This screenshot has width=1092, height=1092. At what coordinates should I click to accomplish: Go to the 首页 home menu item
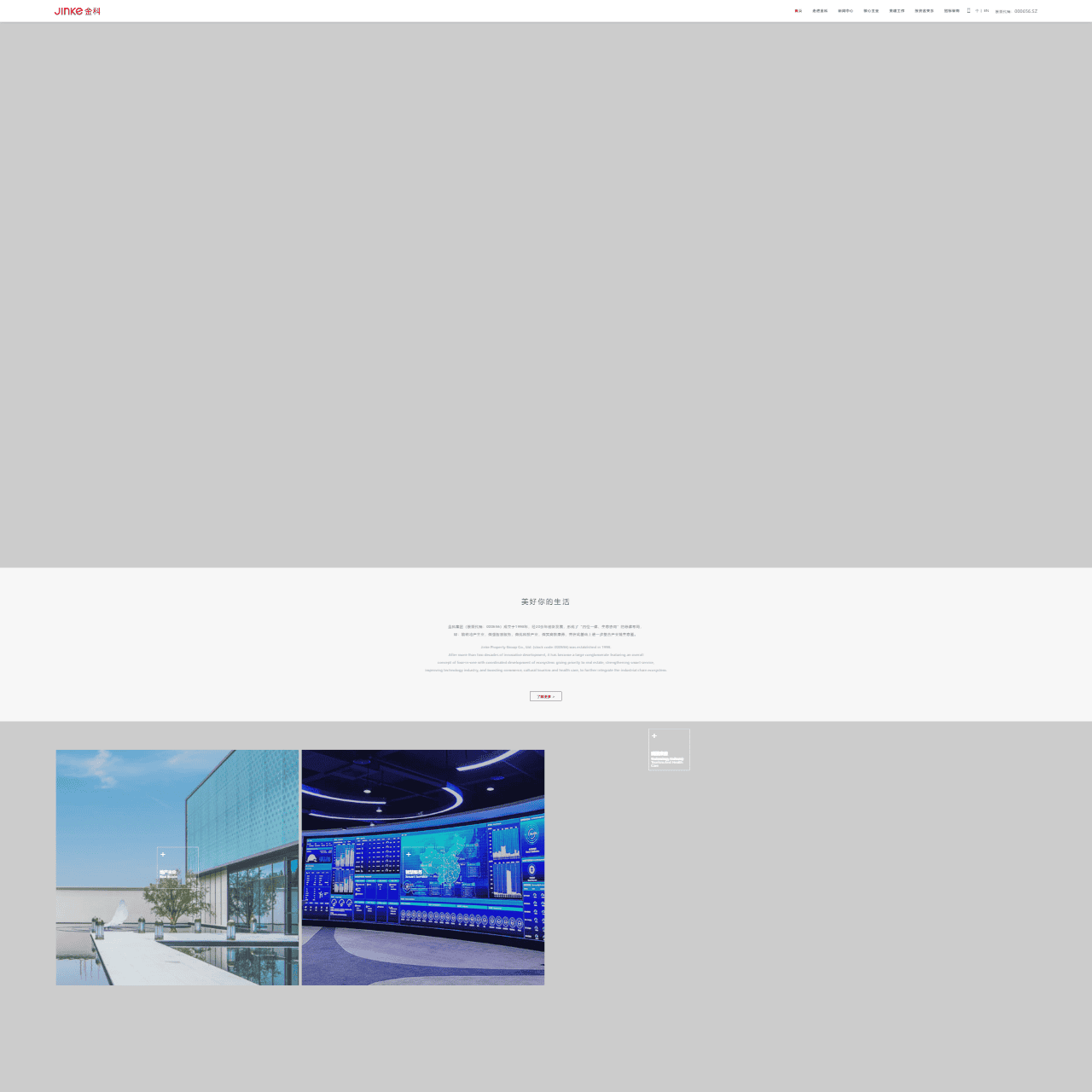coord(799,11)
